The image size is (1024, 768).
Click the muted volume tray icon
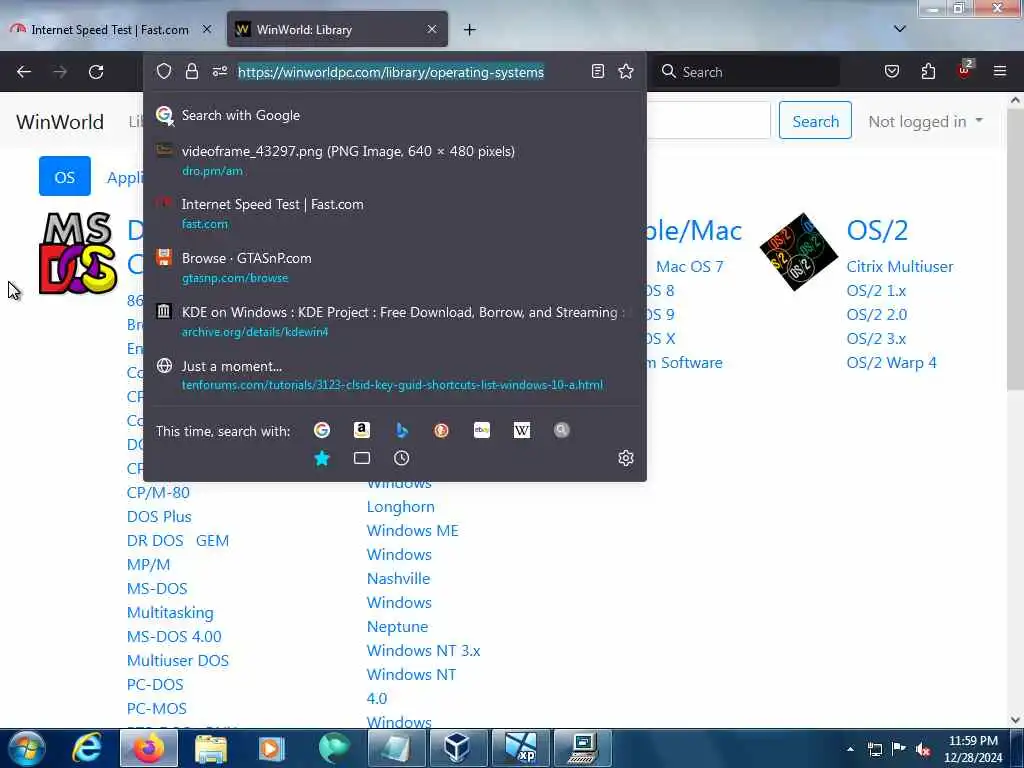(923, 749)
